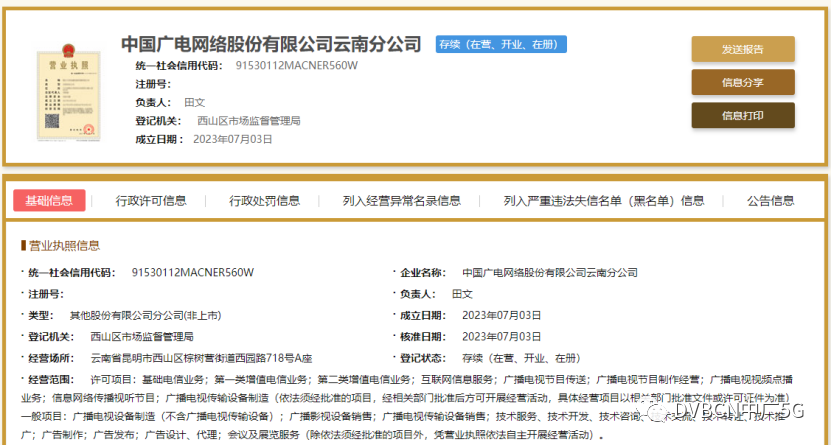831x446 pixels.
Task: Click the 营业执照信息 section heading
Action: pos(64,245)
